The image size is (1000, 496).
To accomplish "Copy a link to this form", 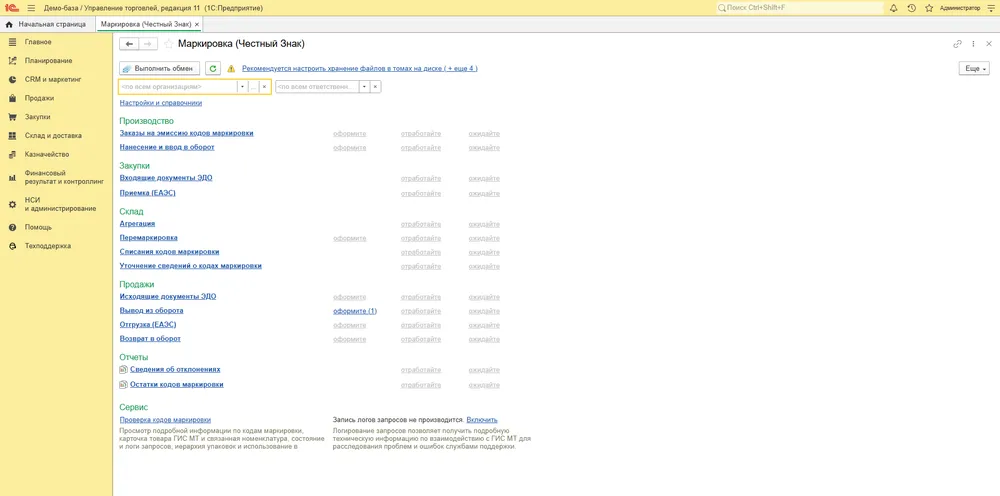I will 957,44.
